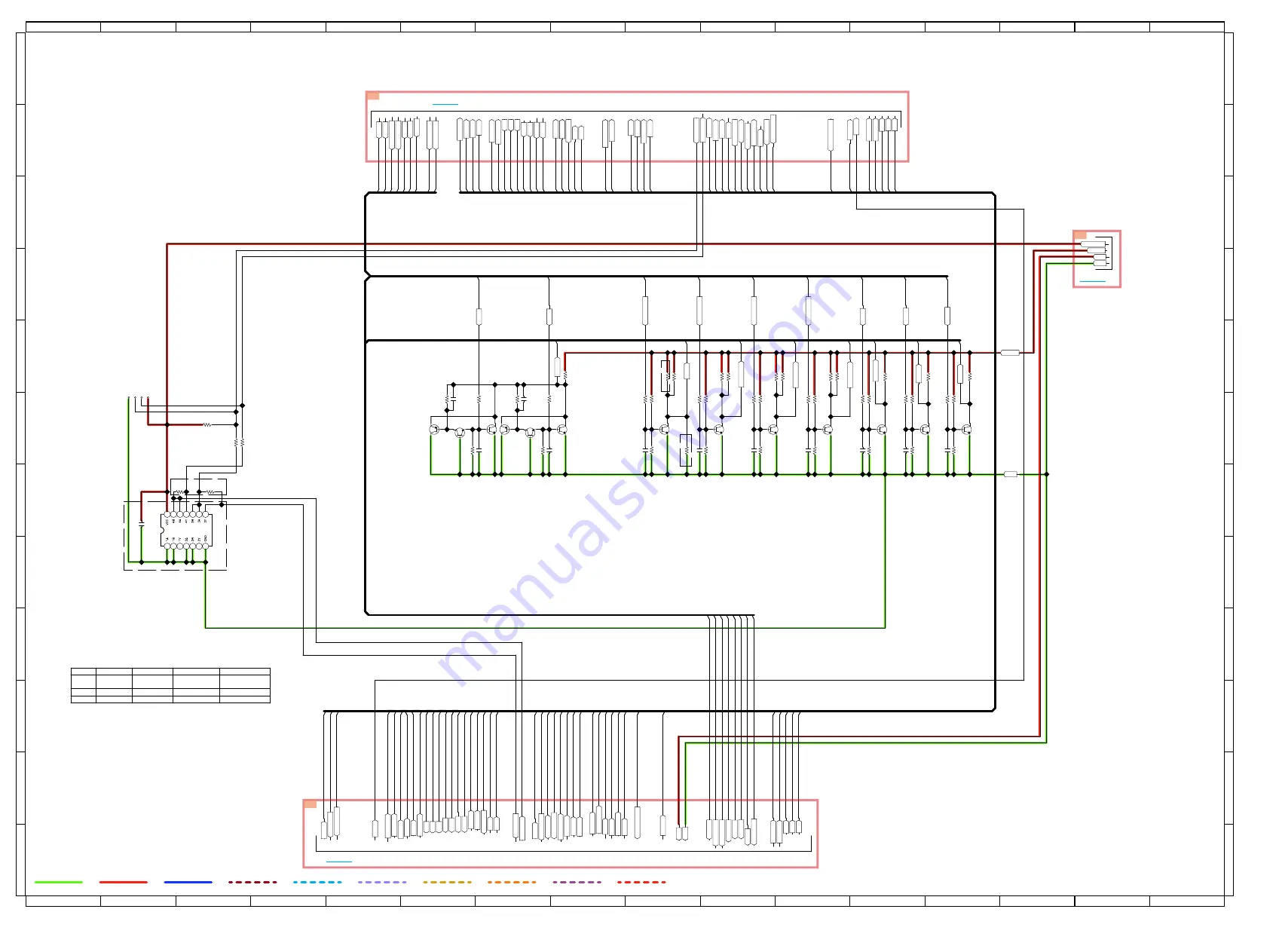Pick the orange dashed legend line
1282x952 pixels.
tap(512, 882)
